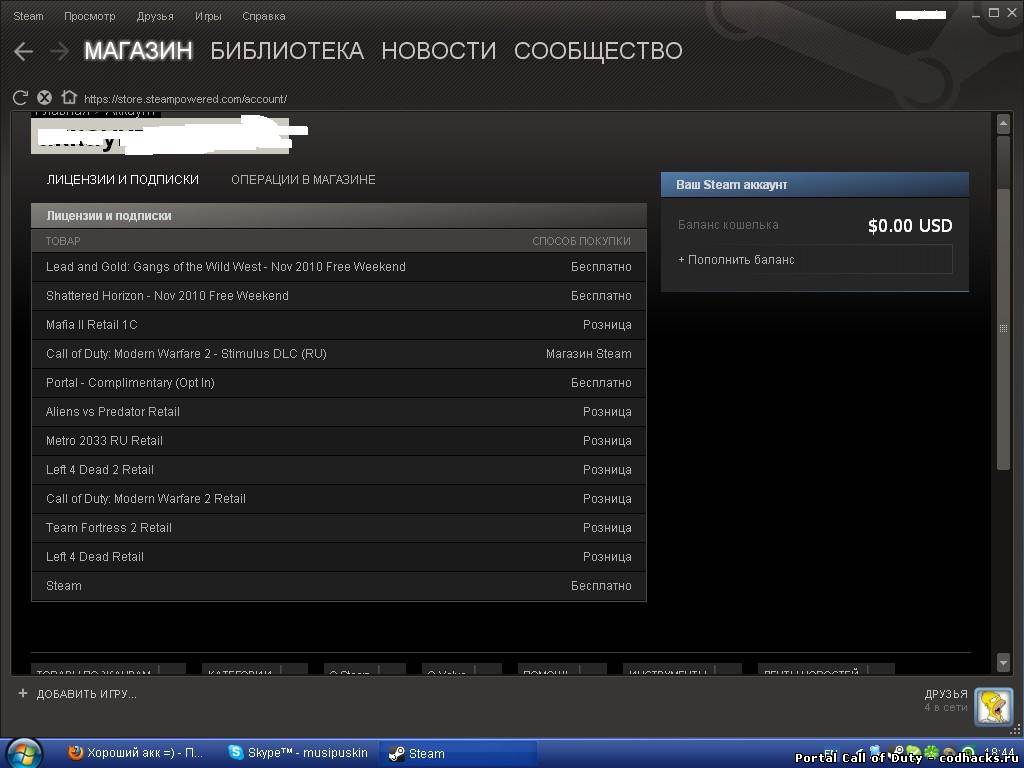Click the Лицензии и подписки table header
The width and height of the screenshot is (1024, 768).
(x=339, y=216)
